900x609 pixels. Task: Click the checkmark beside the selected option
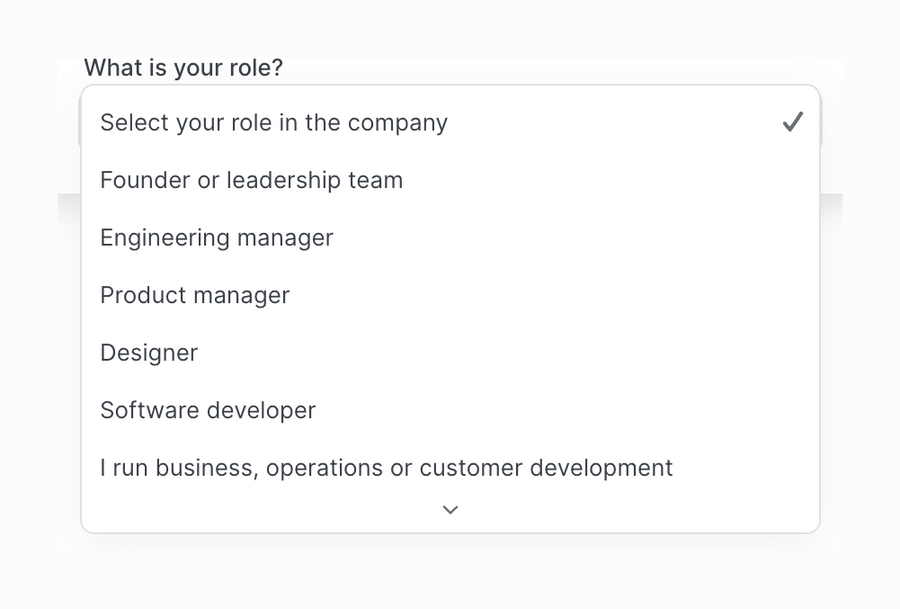[x=792, y=122]
